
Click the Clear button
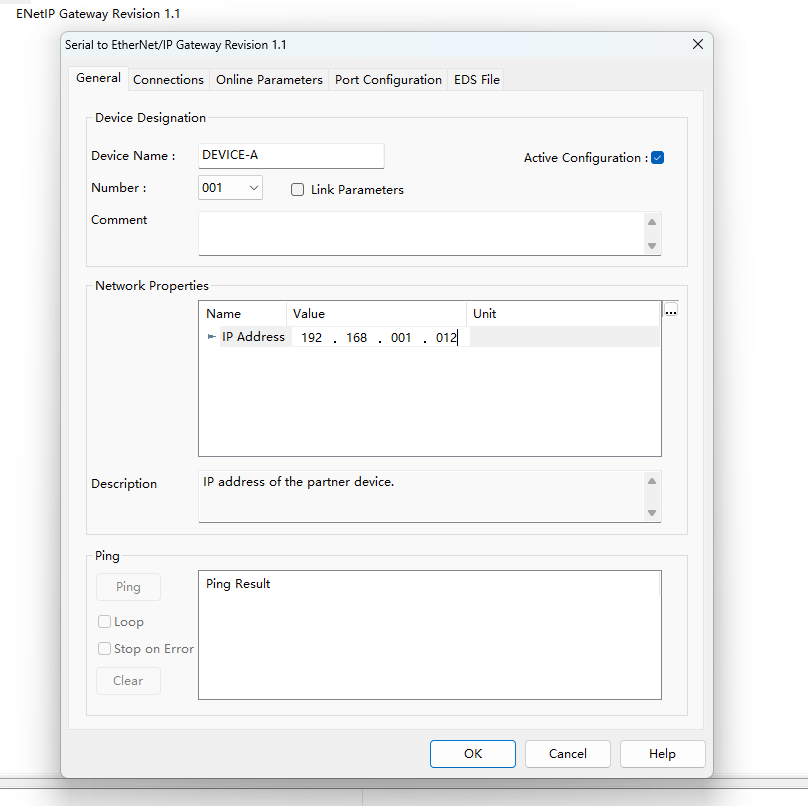tap(128, 681)
